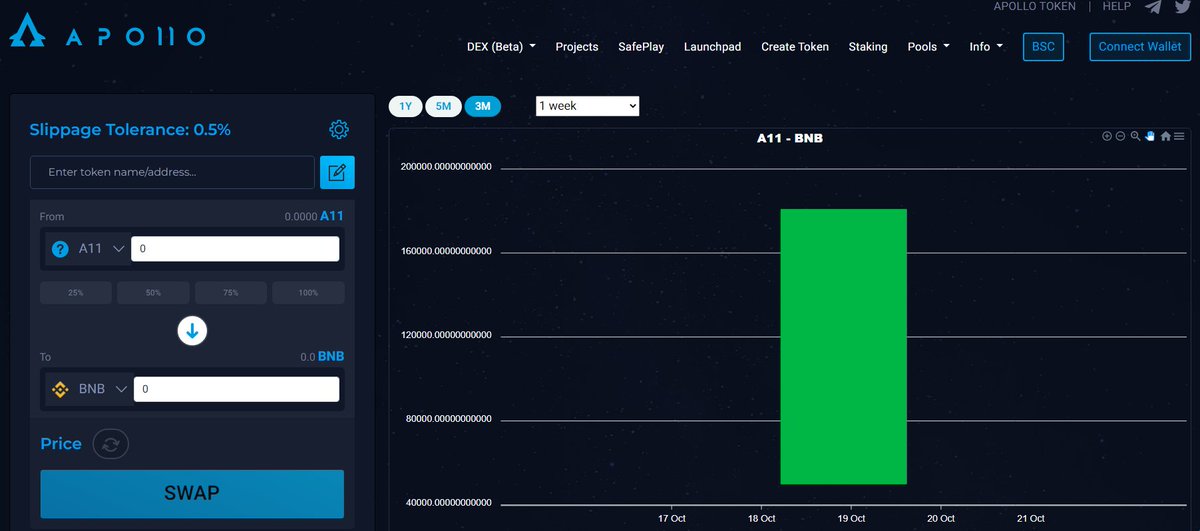
Task: Navigate to Launchpad
Action: (x=712, y=47)
